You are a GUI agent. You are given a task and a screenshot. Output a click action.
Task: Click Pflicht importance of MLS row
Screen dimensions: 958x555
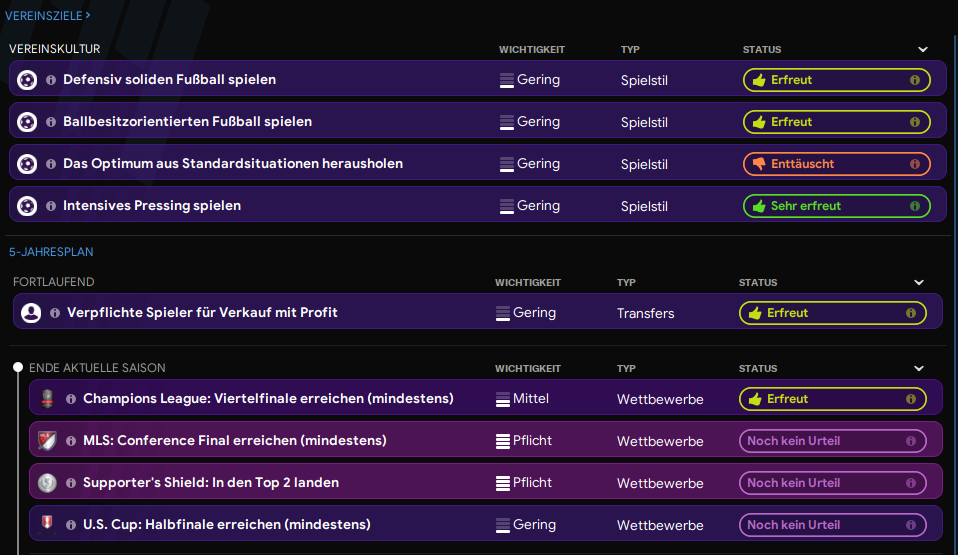(x=524, y=441)
